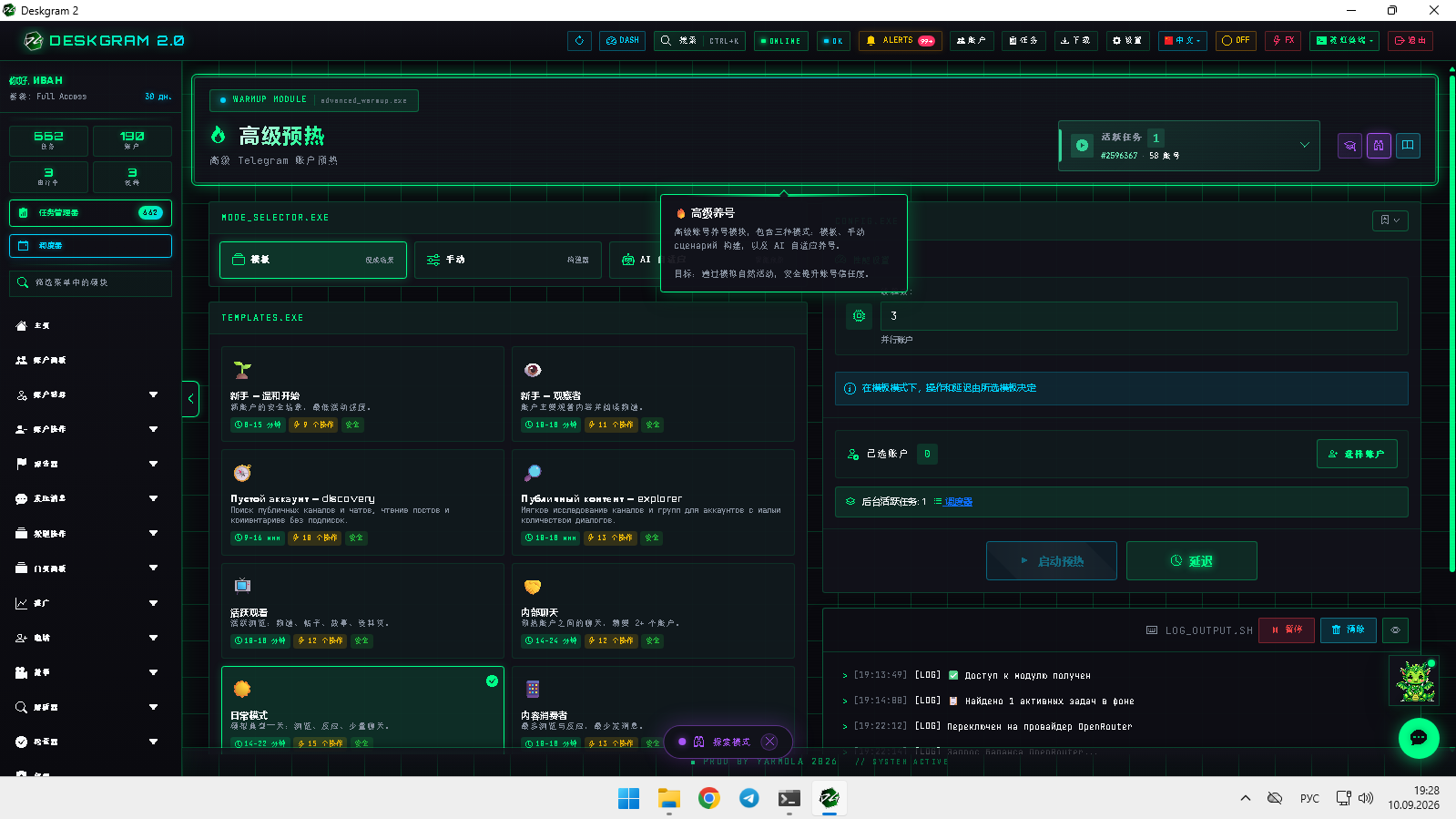Select the 新手 – 温和开始 template card
The height and width of the screenshot is (819, 1456).
pos(362,394)
